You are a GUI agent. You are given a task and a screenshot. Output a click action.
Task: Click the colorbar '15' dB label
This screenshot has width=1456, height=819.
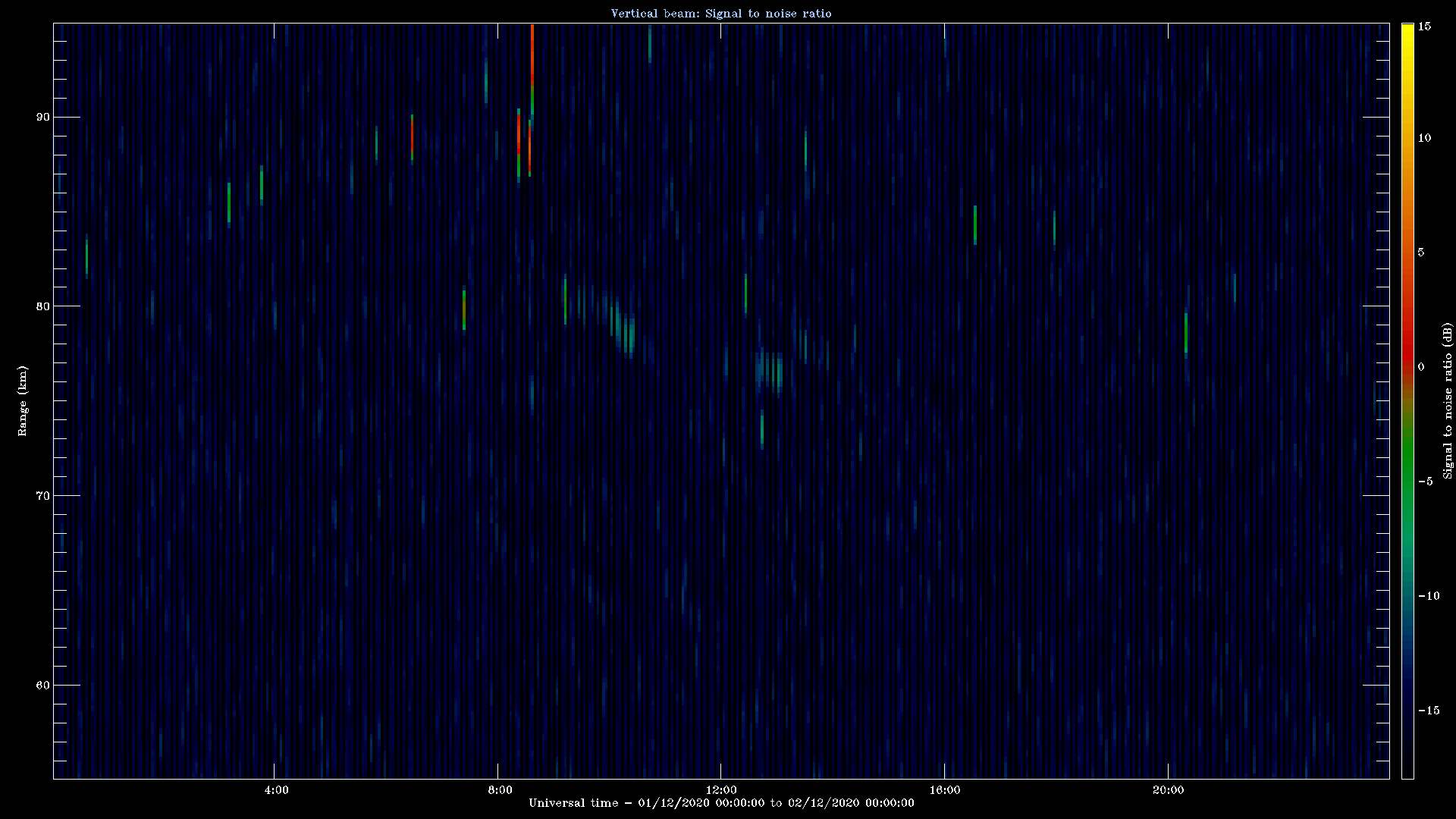tap(1424, 27)
